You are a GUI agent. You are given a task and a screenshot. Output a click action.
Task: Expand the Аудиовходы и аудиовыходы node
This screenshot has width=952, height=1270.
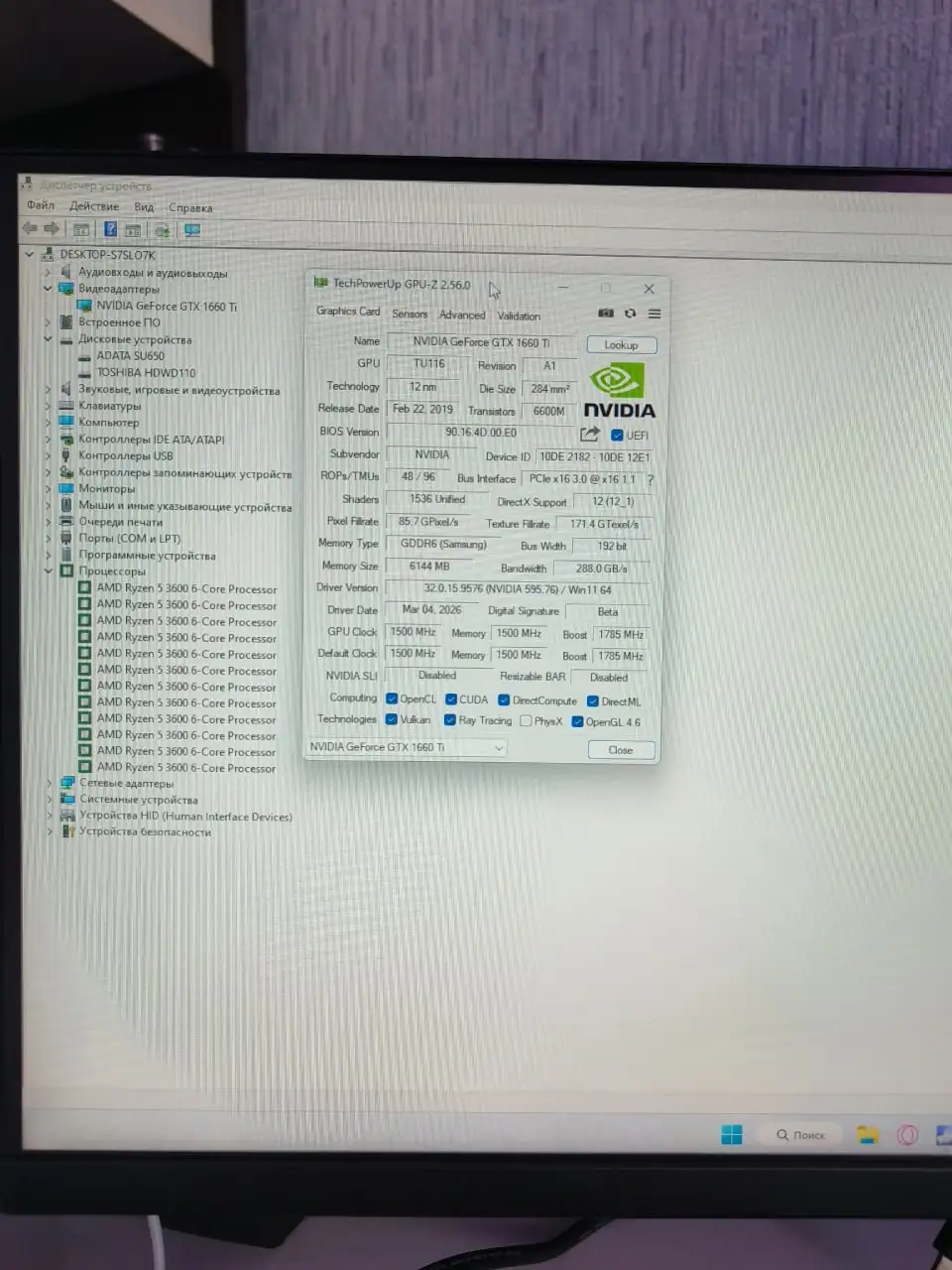click(47, 272)
